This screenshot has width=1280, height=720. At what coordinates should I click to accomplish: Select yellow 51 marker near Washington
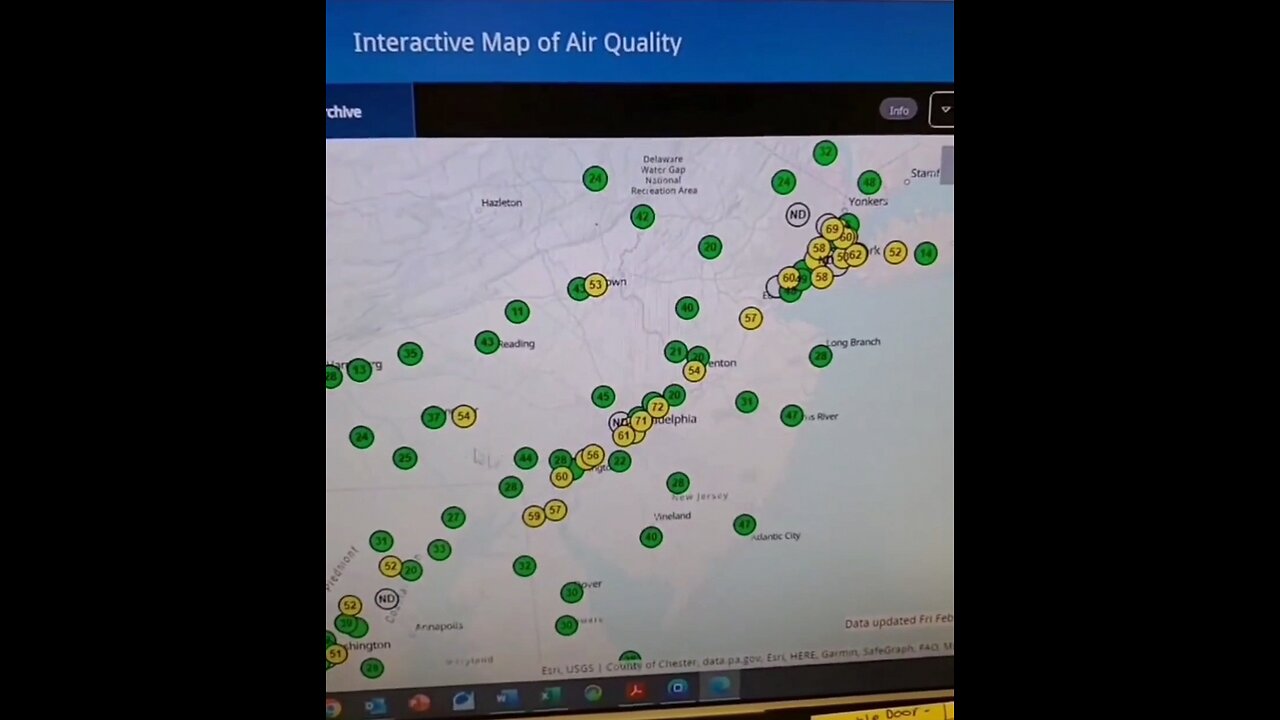pos(336,654)
